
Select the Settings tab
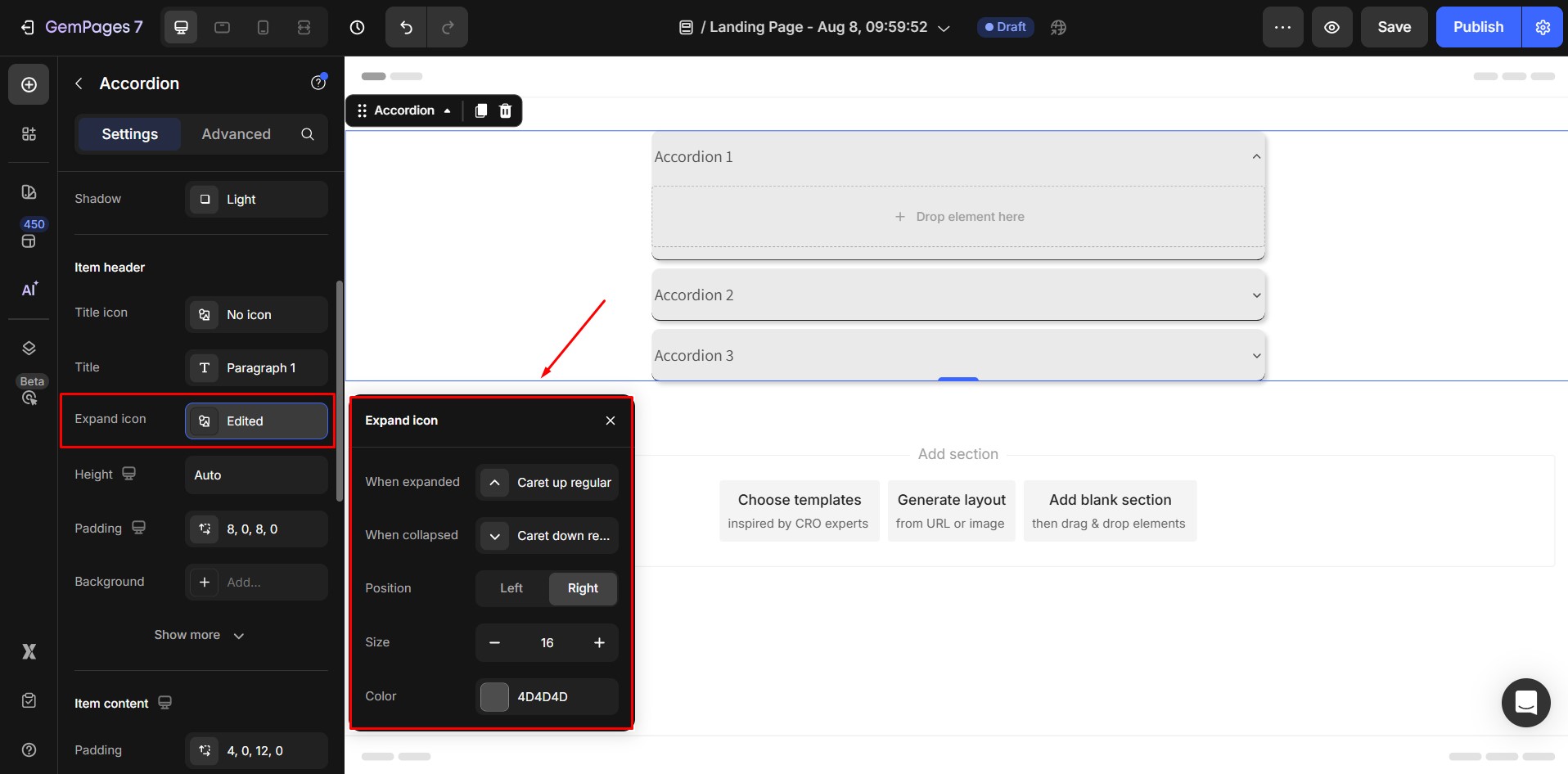tap(129, 134)
